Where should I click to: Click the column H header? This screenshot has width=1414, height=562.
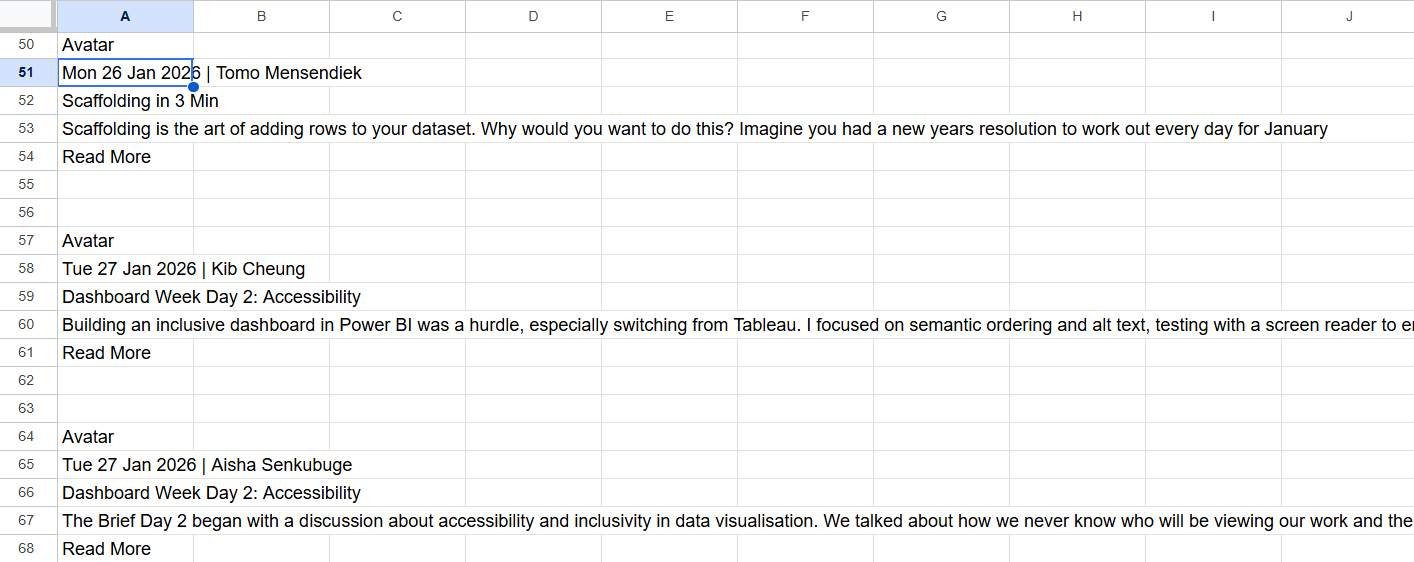pyautogui.click(x=1077, y=16)
